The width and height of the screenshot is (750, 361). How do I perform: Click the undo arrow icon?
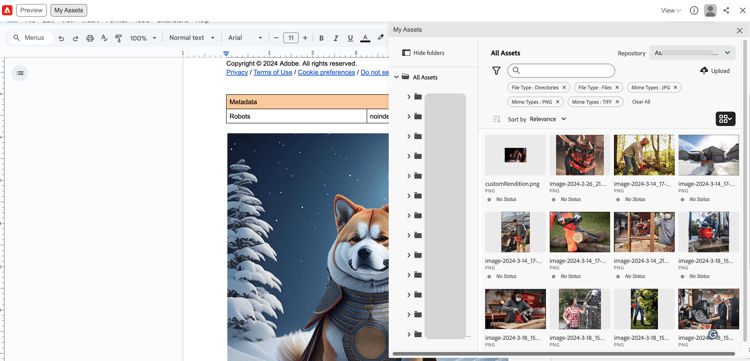(61, 38)
